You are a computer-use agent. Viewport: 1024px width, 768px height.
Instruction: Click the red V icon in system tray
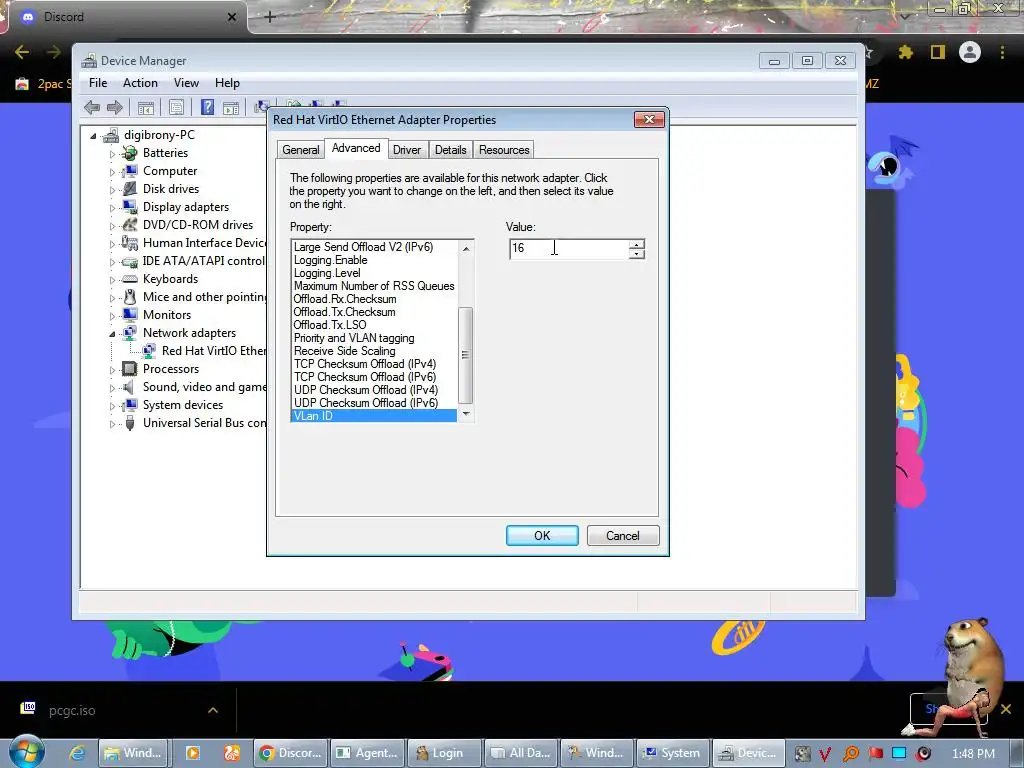click(825, 754)
